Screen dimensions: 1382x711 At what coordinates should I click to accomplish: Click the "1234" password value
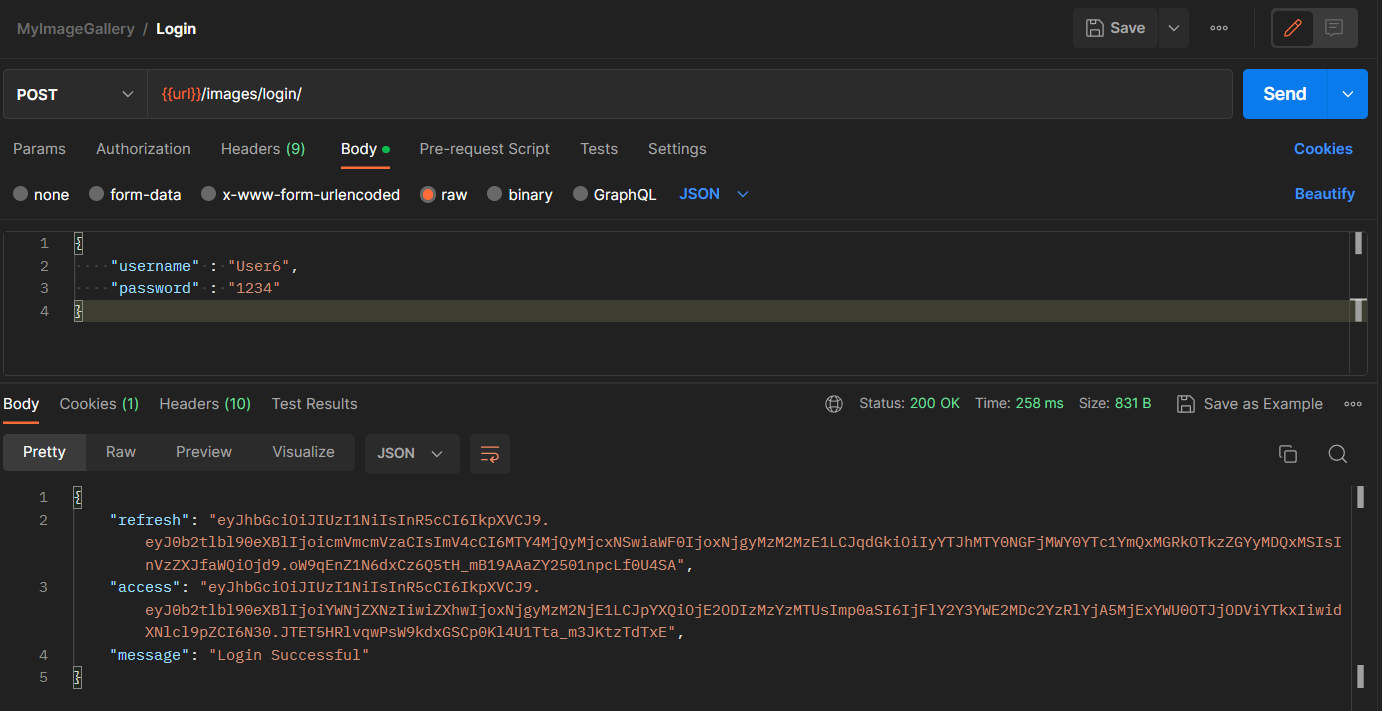254,288
